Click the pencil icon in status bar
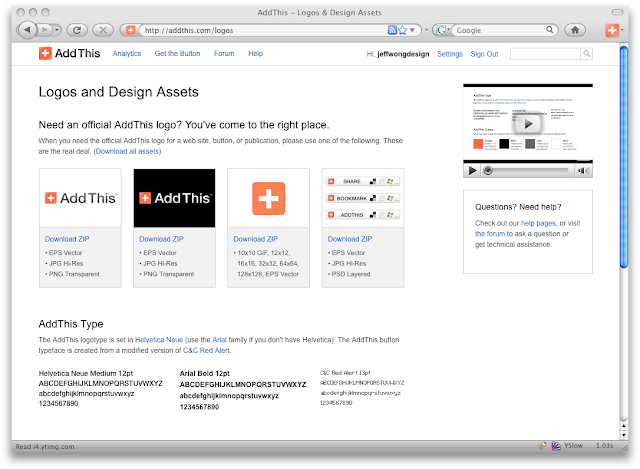The height and width of the screenshot is (469, 640). click(x=542, y=446)
